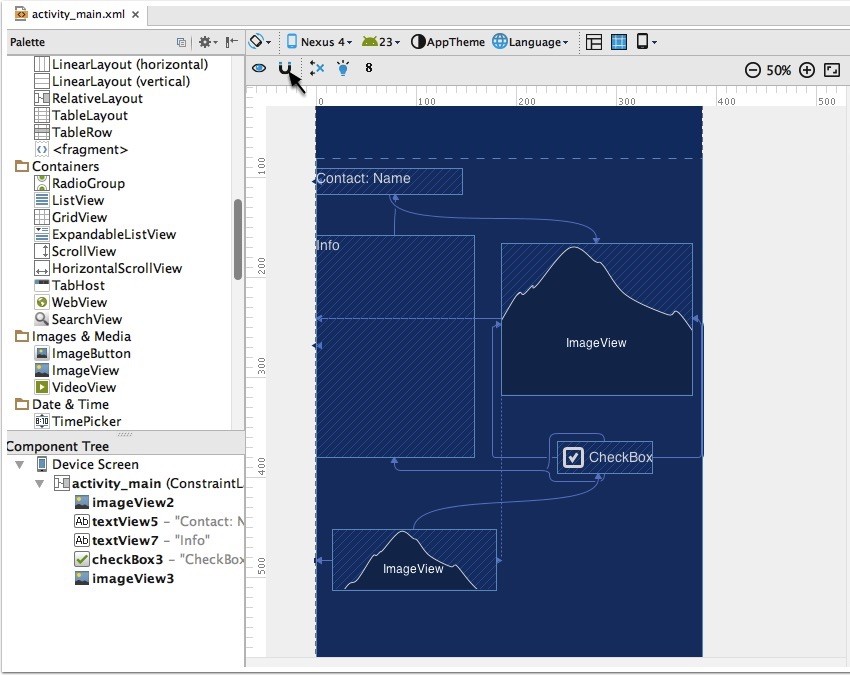
Task: Select textView7 in component tree
Action: pos(142,540)
